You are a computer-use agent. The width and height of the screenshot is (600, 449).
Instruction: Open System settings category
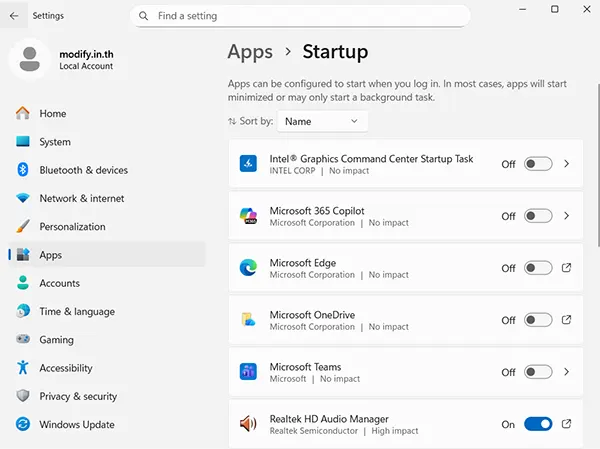coord(107,142)
